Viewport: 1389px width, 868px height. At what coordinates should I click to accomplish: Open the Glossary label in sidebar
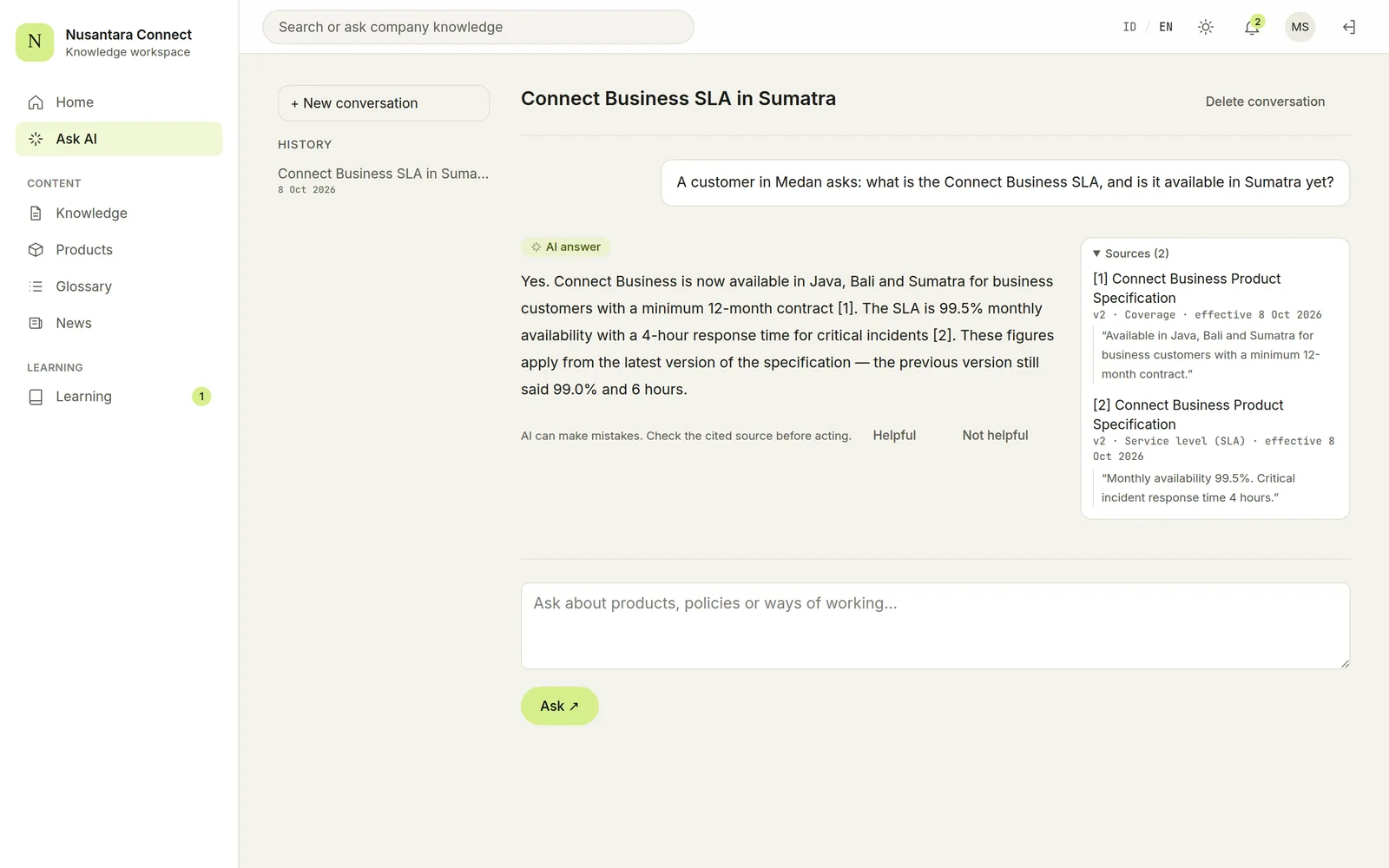83,286
